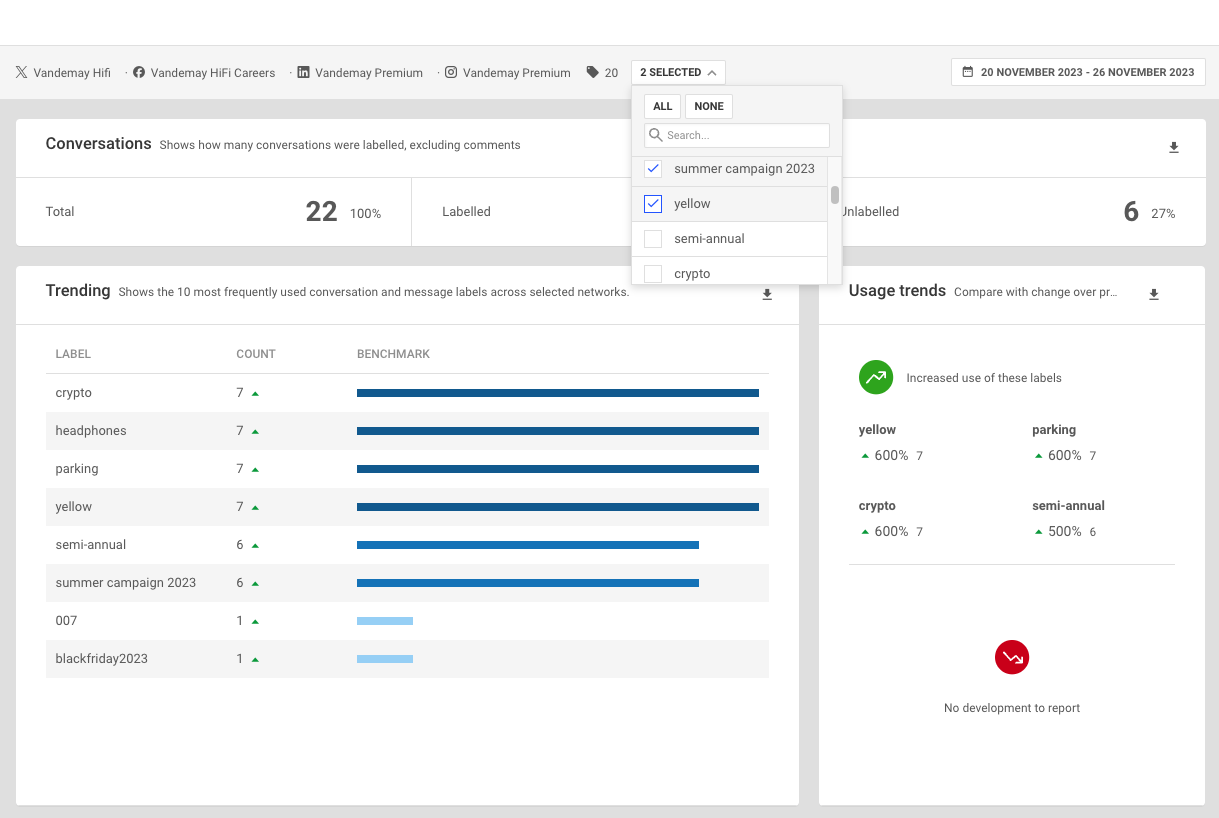This screenshot has height=818, width=1219.
Task: Click parking in Usage trends
Action: tap(1054, 430)
